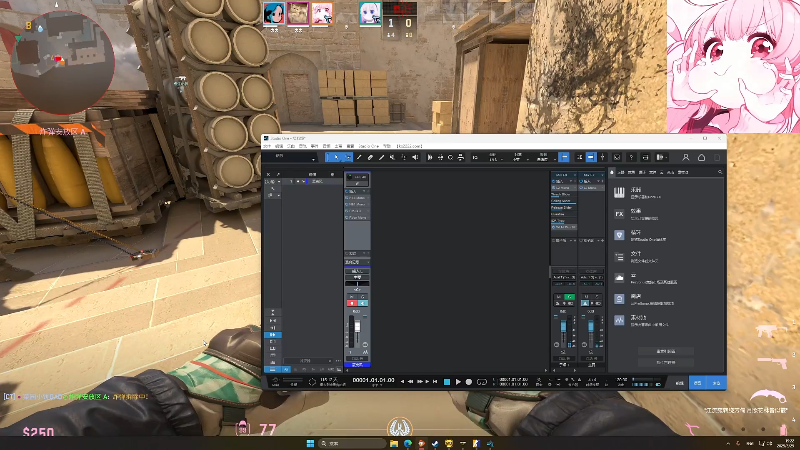Open the help question mark icon
800x450 pixels.
[631, 157]
